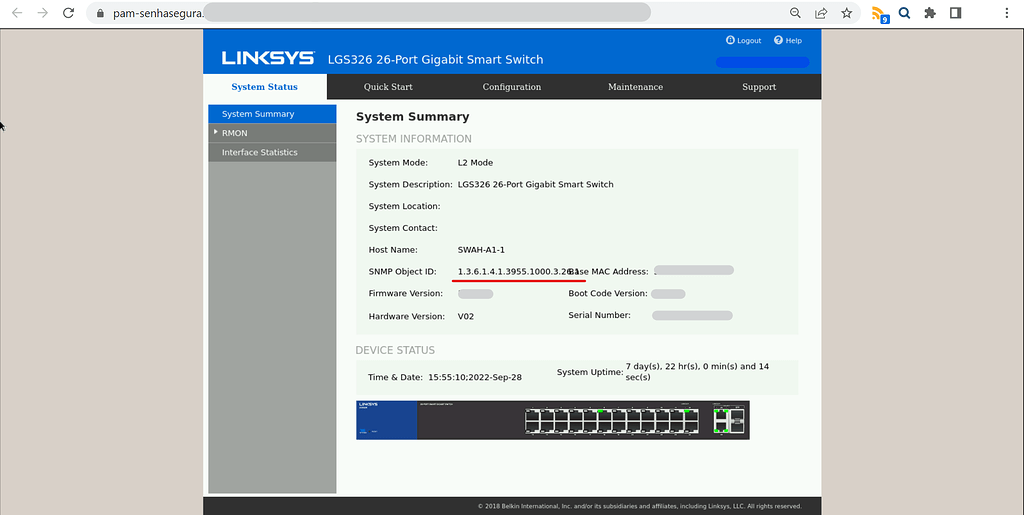Click the SYSTEM INFORMATION section header

(x=413, y=139)
